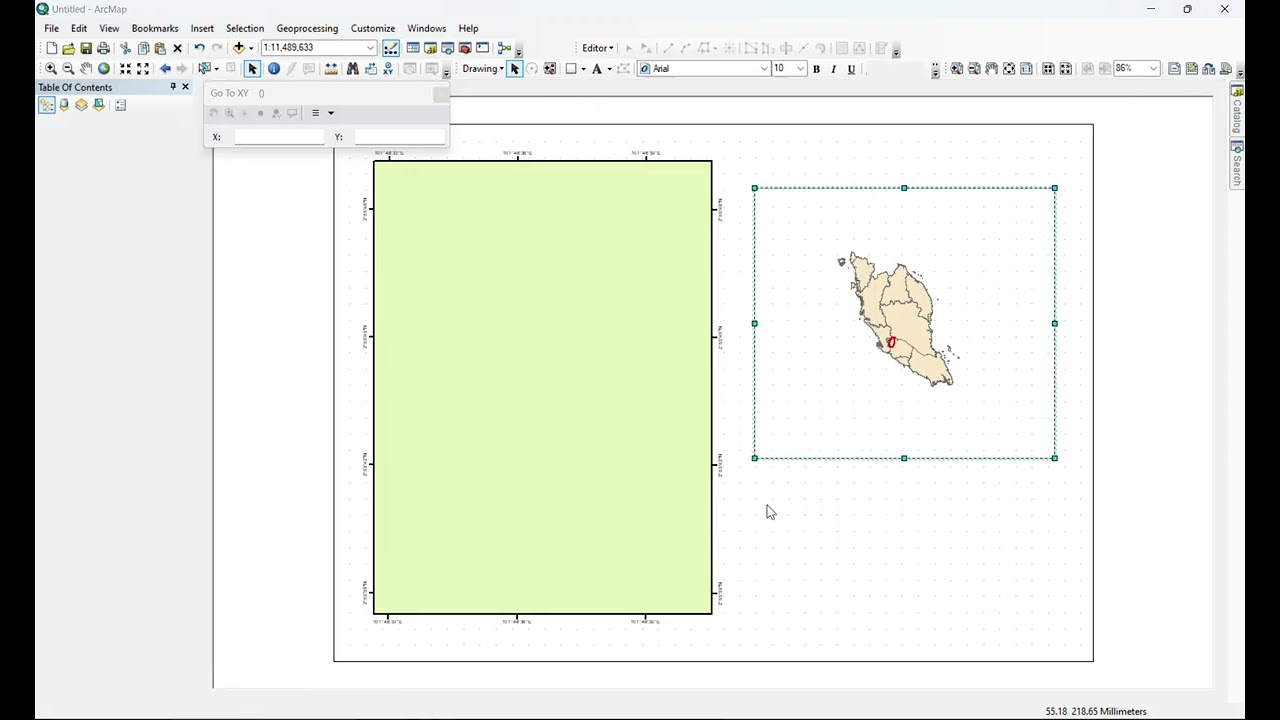This screenshot has width=1280, height=720.
Task: Click the Y coordinate field in Go To XY
Action: click(400, 137)
